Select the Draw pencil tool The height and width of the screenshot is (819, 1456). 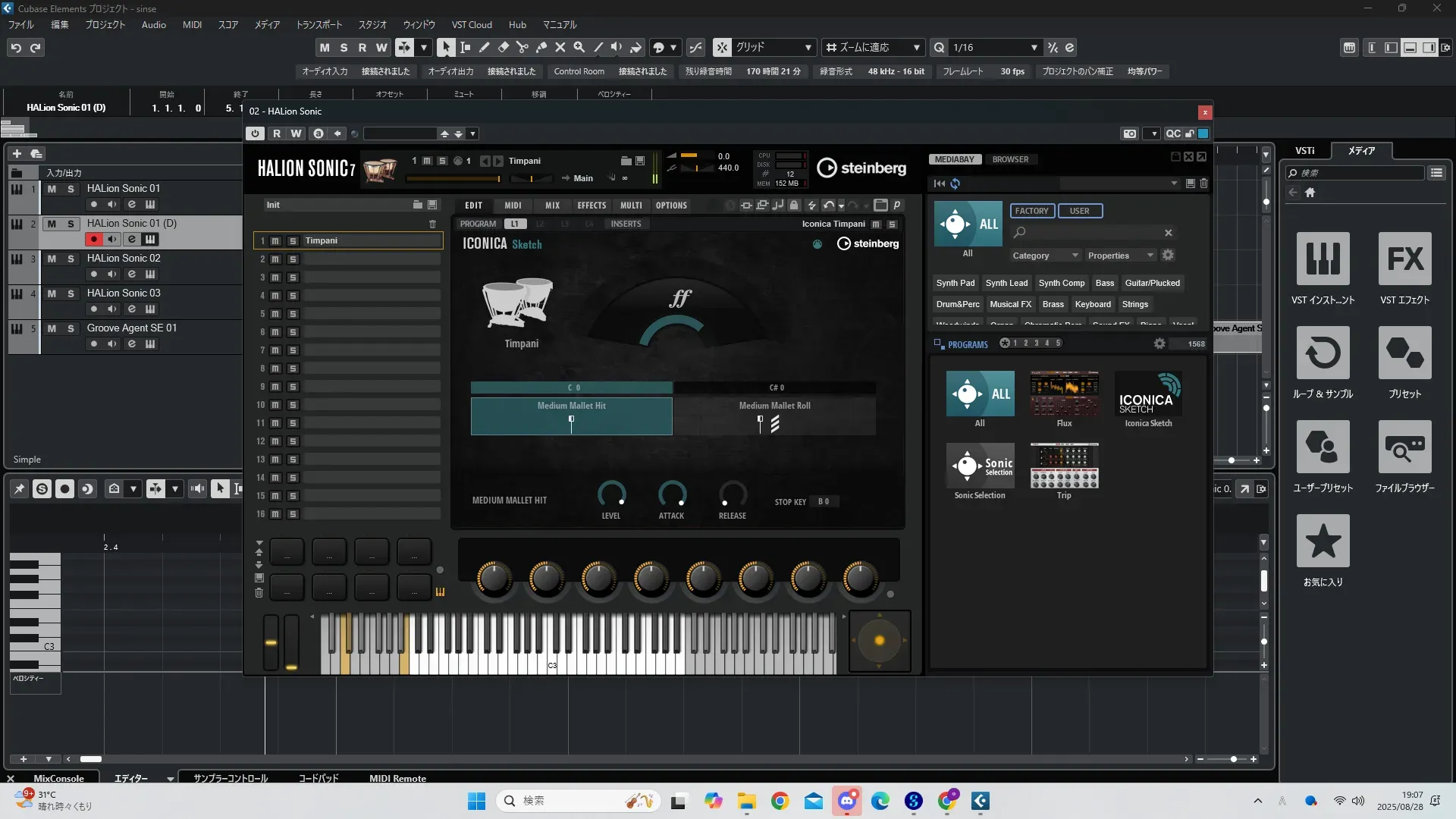tap(484, 47)
